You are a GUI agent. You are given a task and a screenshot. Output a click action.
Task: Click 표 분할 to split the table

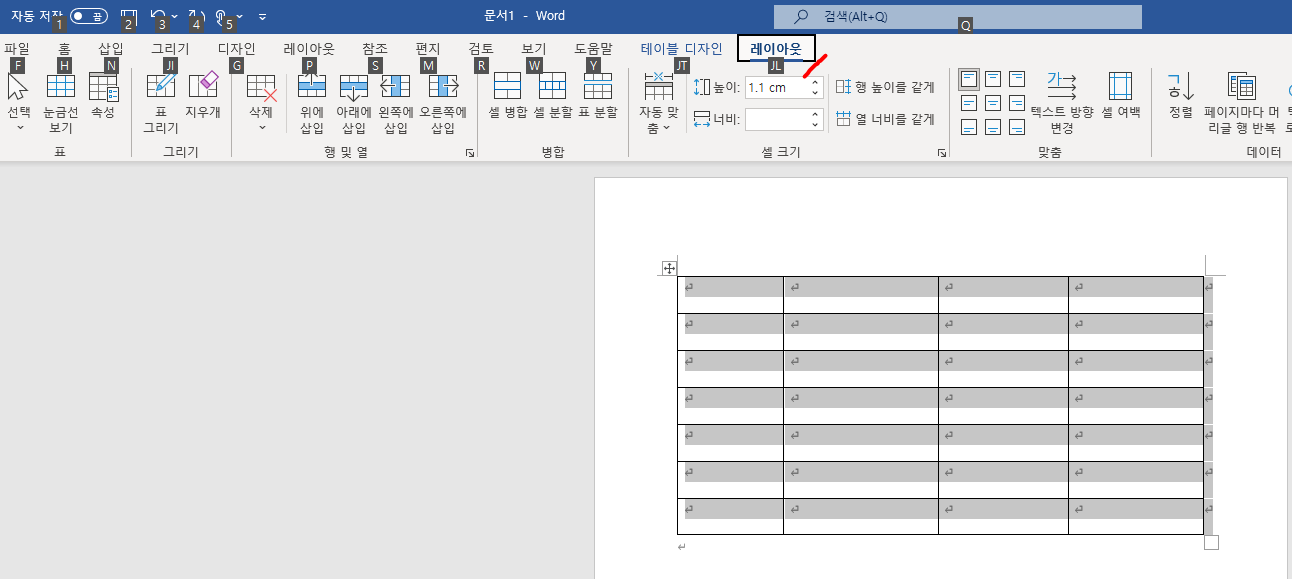[x=598, y=95]
